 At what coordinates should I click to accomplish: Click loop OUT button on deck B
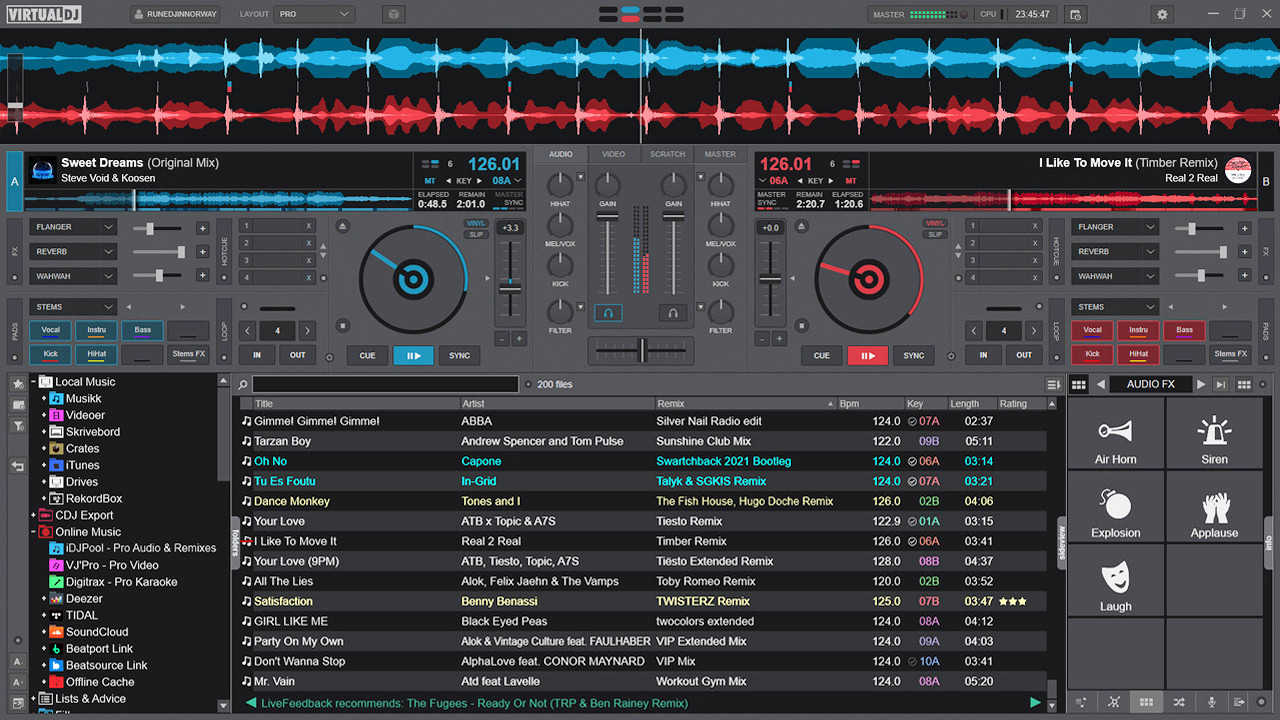pos(1024,355)
